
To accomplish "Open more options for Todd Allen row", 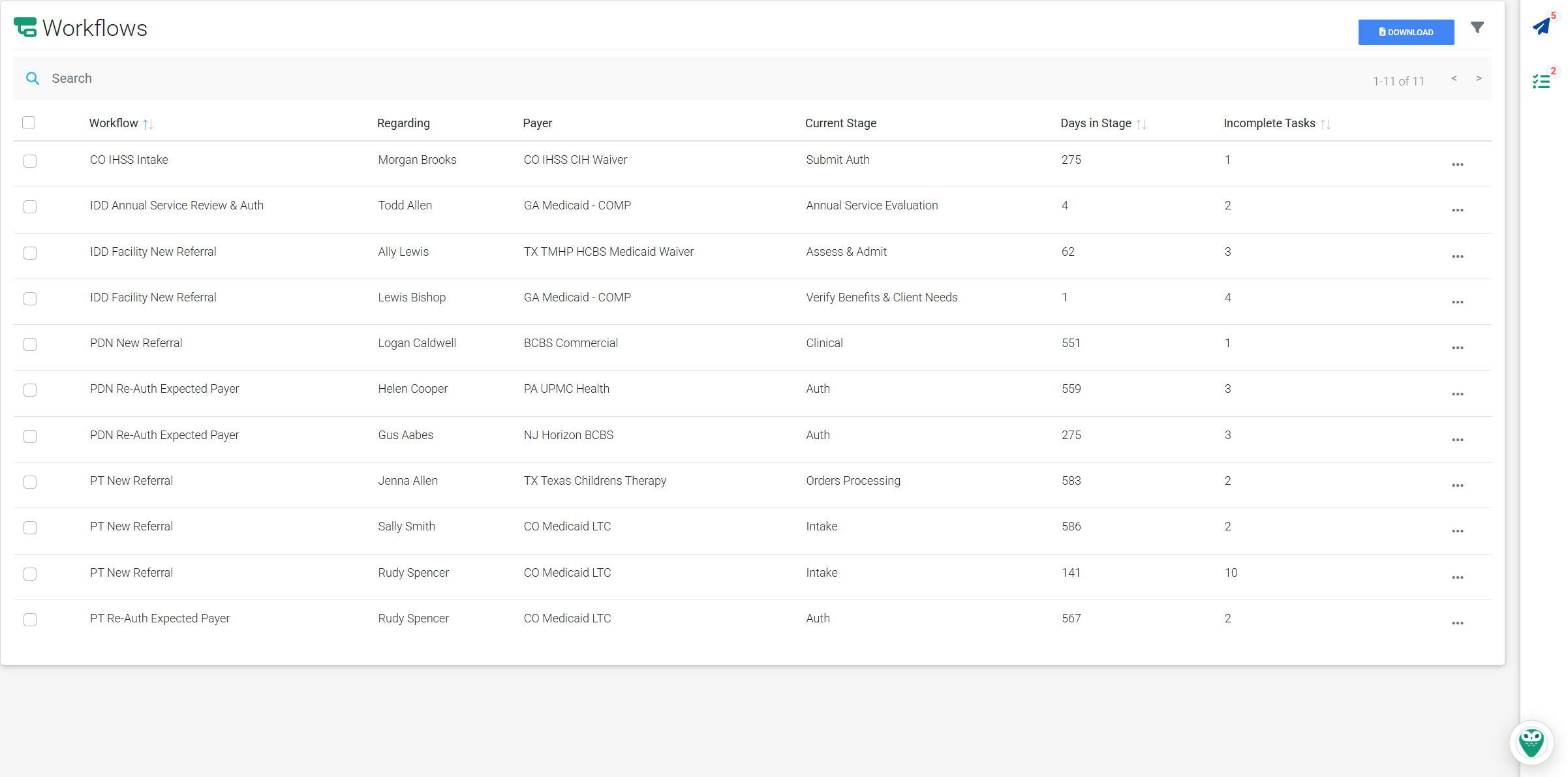I will (1458, 210).
